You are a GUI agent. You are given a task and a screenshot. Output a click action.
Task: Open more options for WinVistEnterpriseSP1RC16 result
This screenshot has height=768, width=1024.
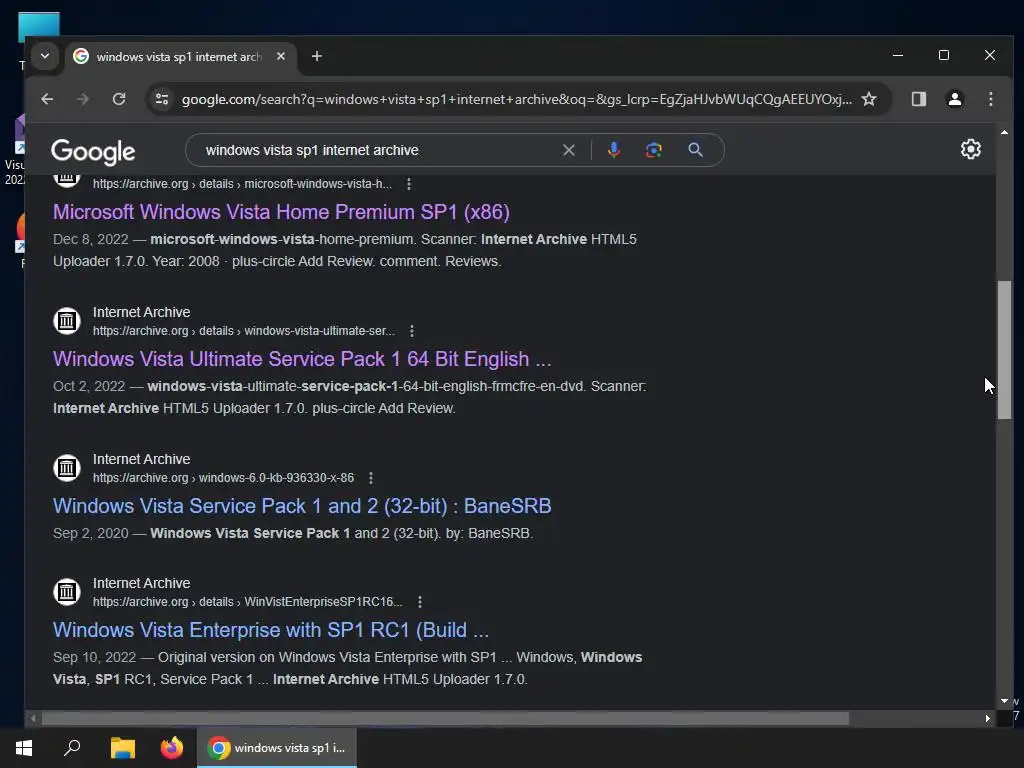click(x=420, y=602)
